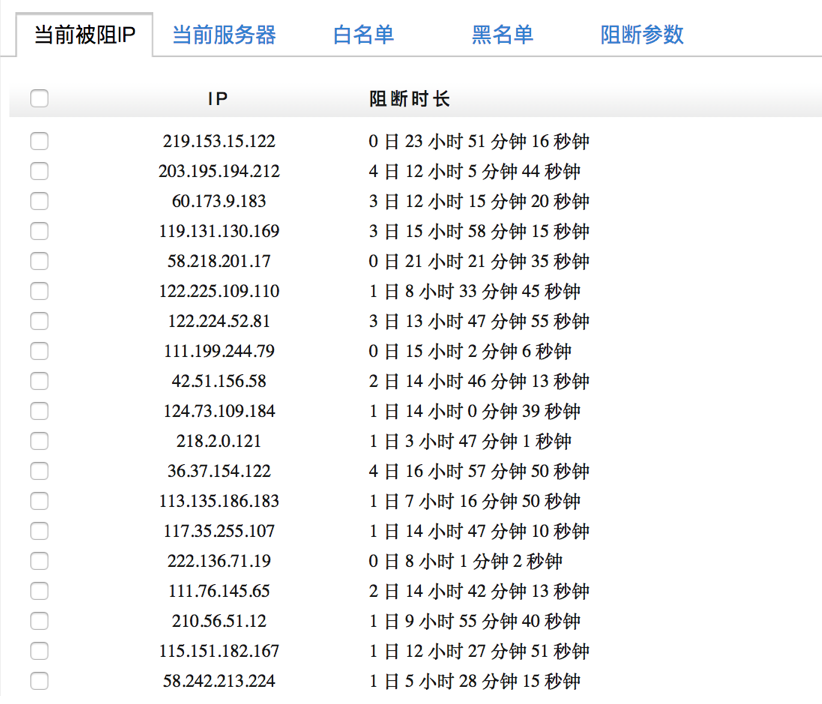Toggle the select-all checkbox in header
The image size is (822, 704).
[39, 99]
